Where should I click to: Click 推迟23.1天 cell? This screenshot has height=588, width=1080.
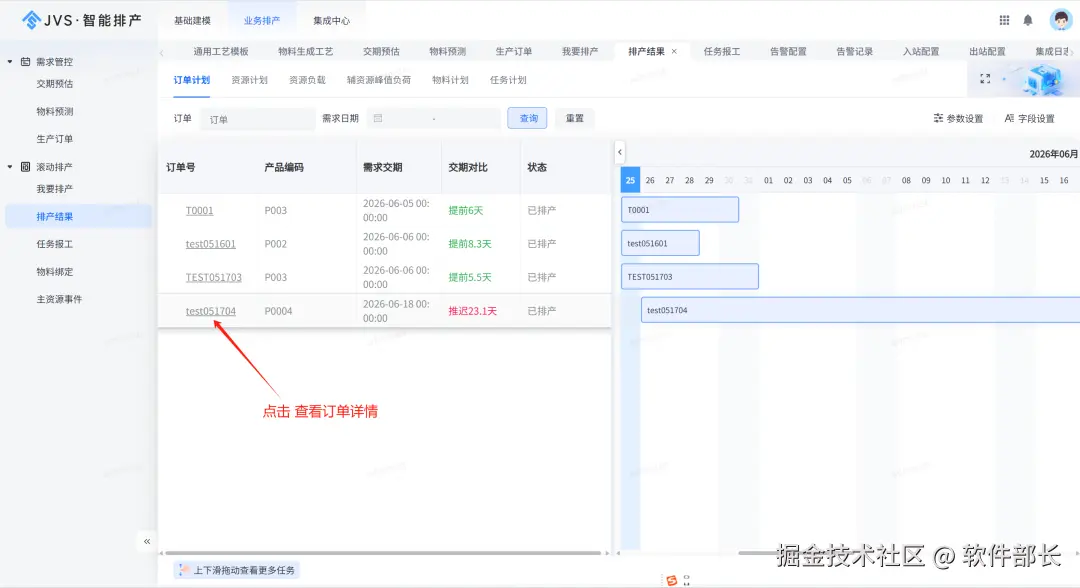point(472,311)
